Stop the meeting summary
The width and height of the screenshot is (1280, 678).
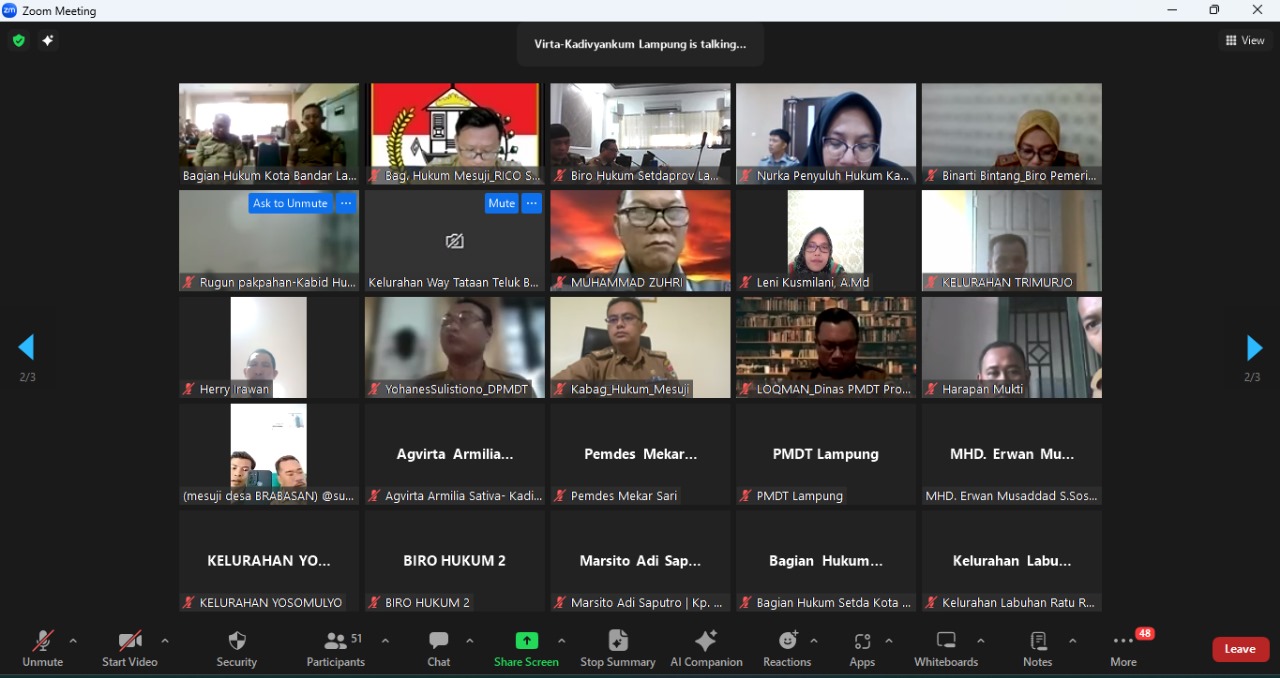pyautogui.click(x=617, y=648)
